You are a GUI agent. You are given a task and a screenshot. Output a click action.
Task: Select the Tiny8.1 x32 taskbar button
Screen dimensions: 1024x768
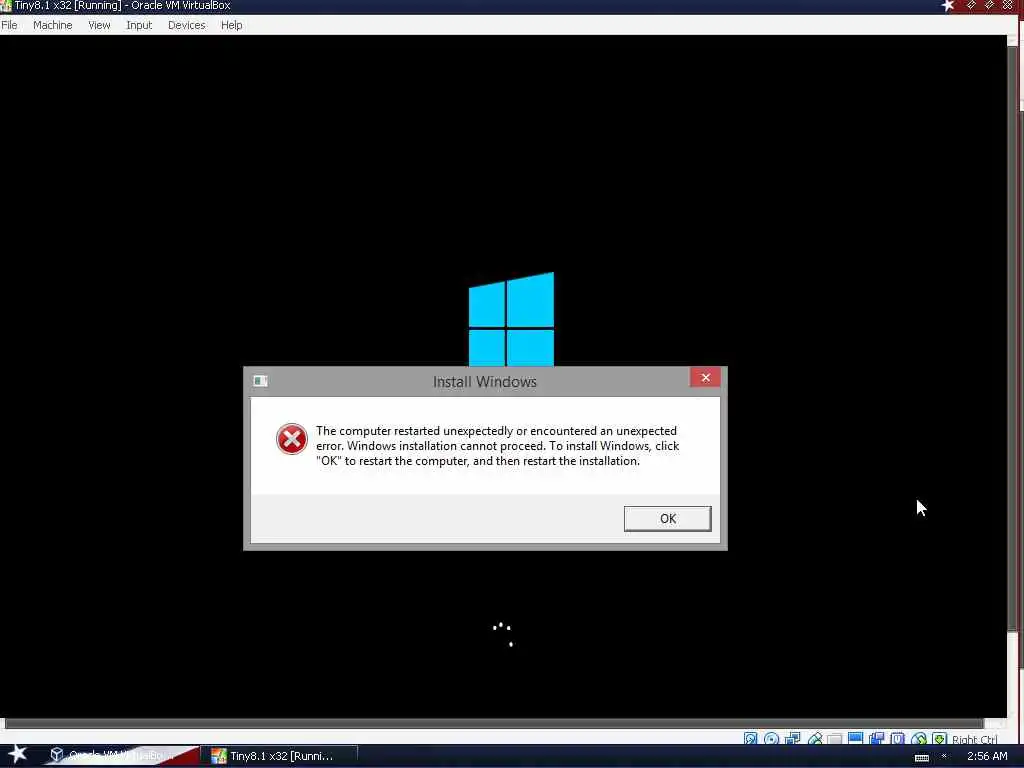point(280,756)
